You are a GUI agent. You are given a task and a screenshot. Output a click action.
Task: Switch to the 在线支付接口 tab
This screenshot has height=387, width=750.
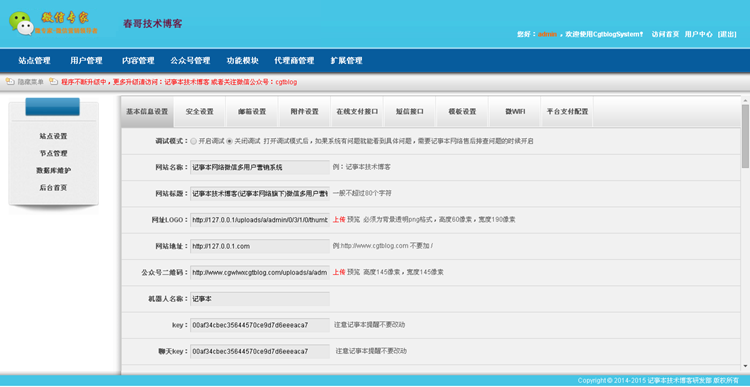coord(357,111)
